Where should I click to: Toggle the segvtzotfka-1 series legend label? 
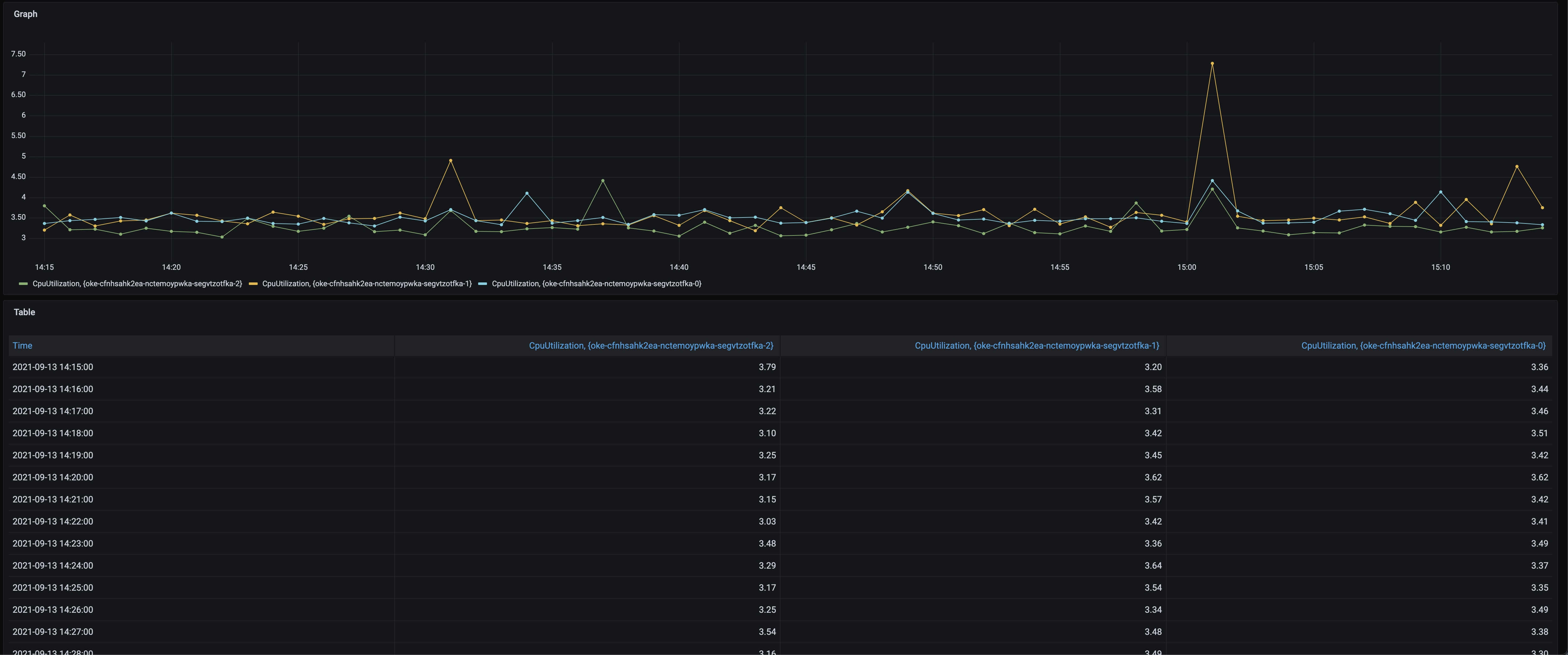click(x=366, y=284)
